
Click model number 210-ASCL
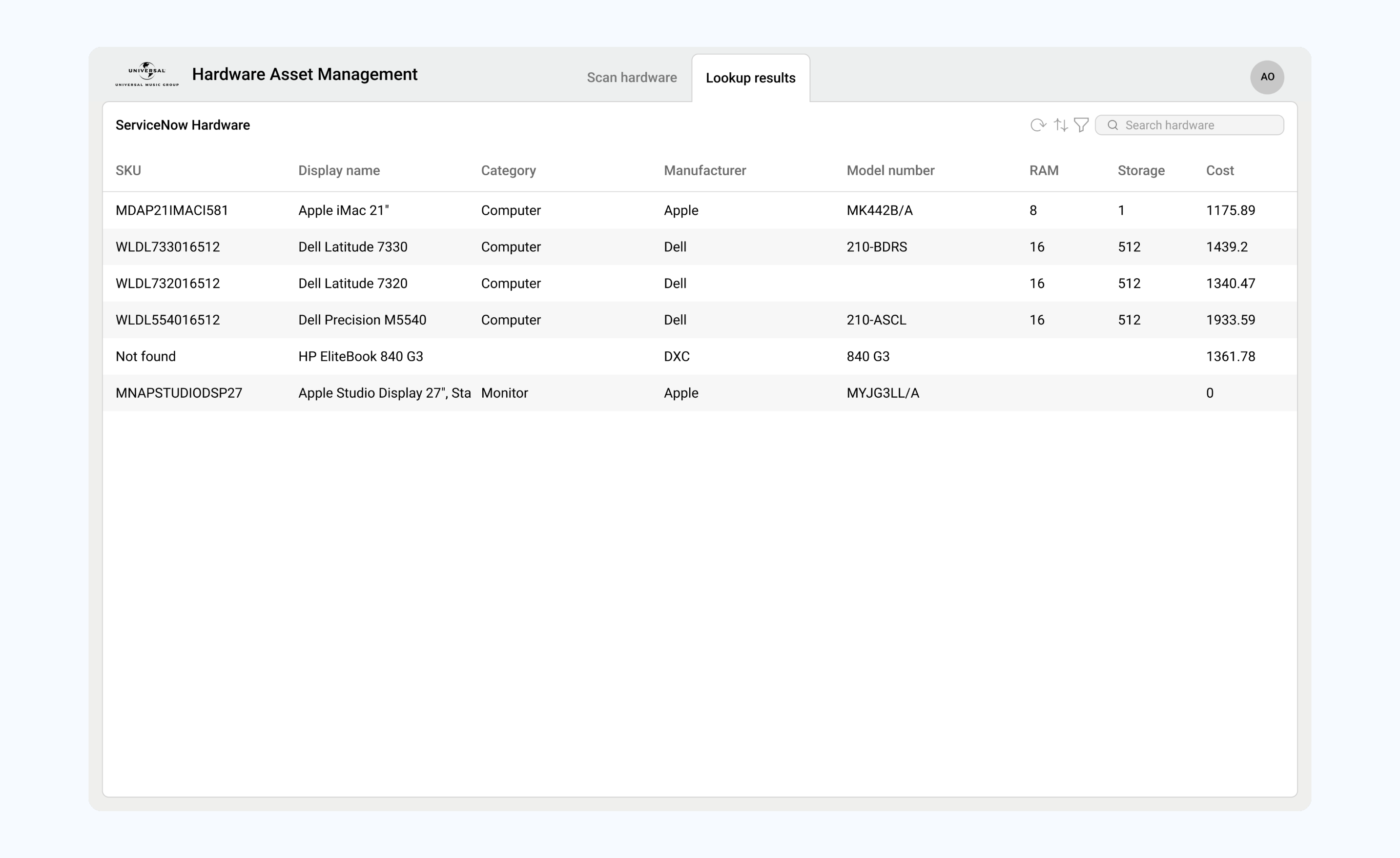(876, 319)
